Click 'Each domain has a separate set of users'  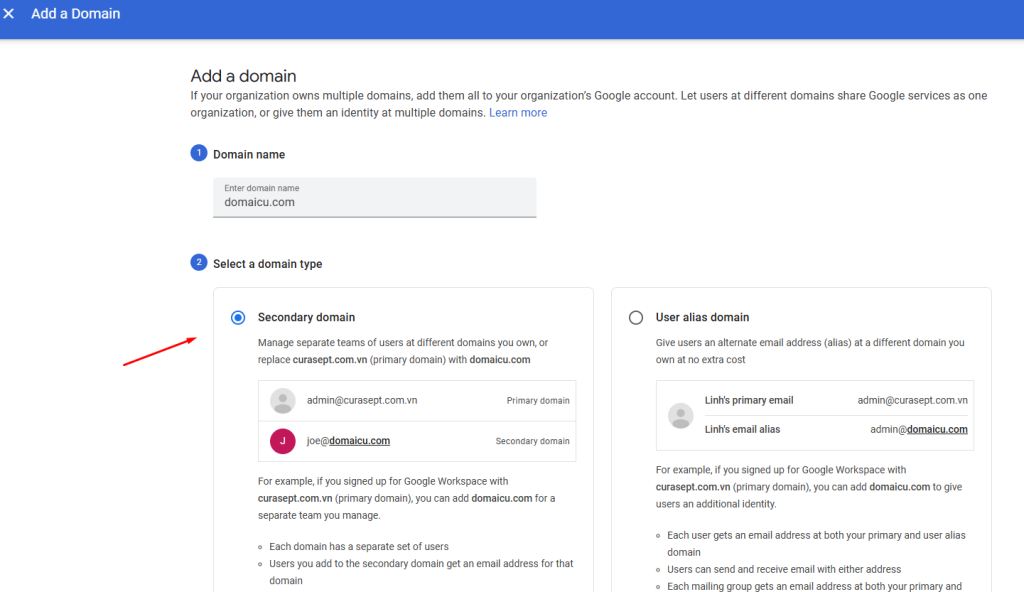359,546
